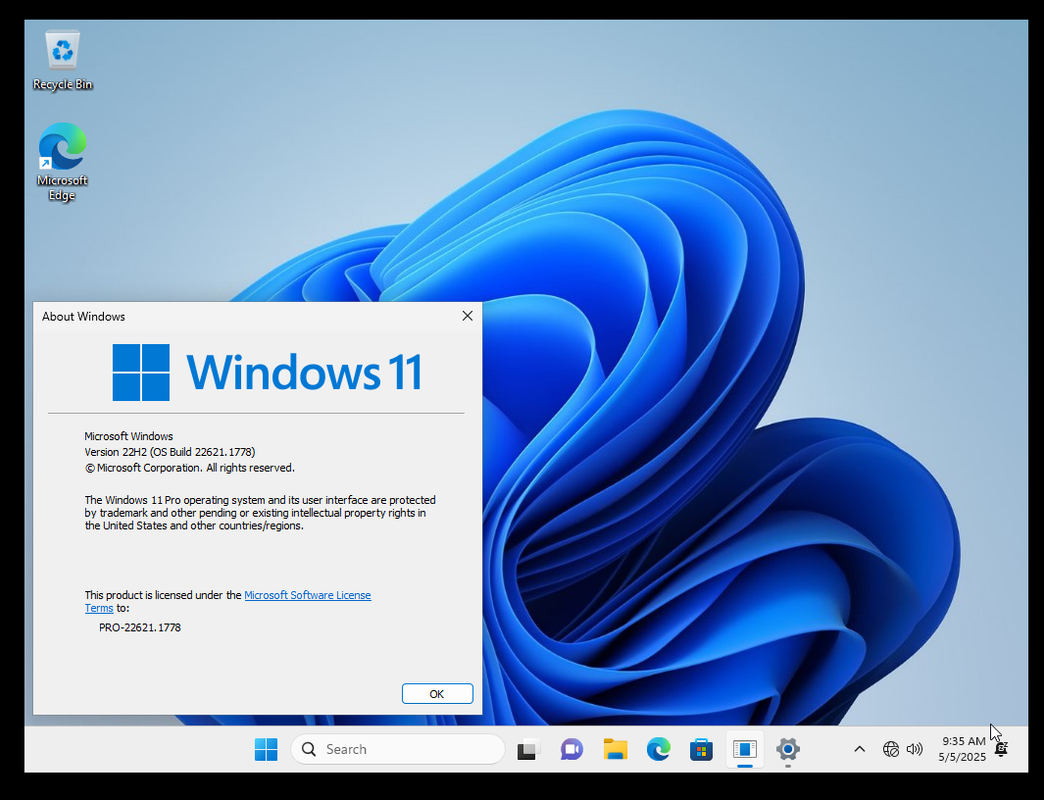Click the Terms link
This screenshot has height=800, width=1044.
(99, 608)
